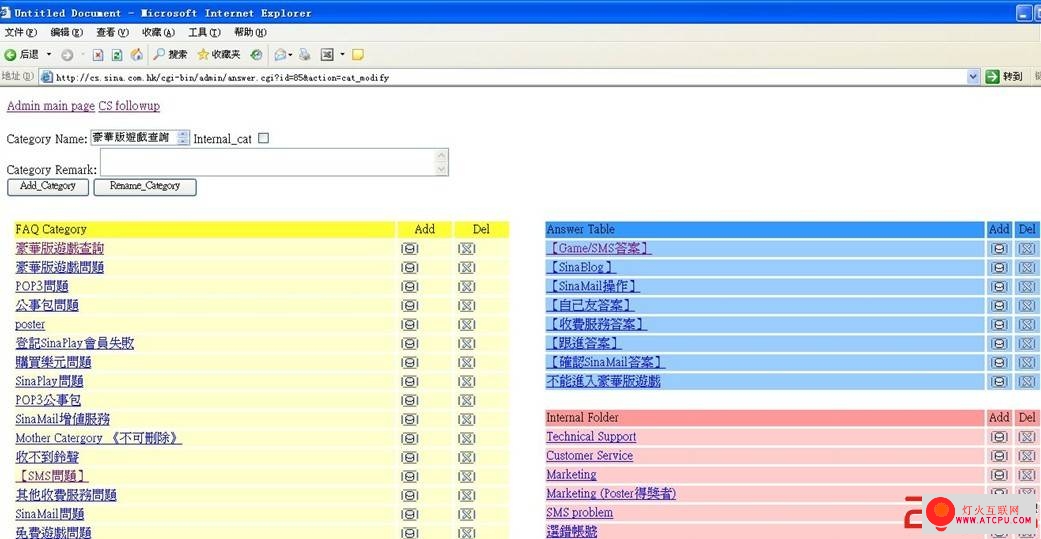Viewport: 1041px width, 539px height.
Task: Click the Del icon for Customer Service
Action: click(x=1027, y=456)
